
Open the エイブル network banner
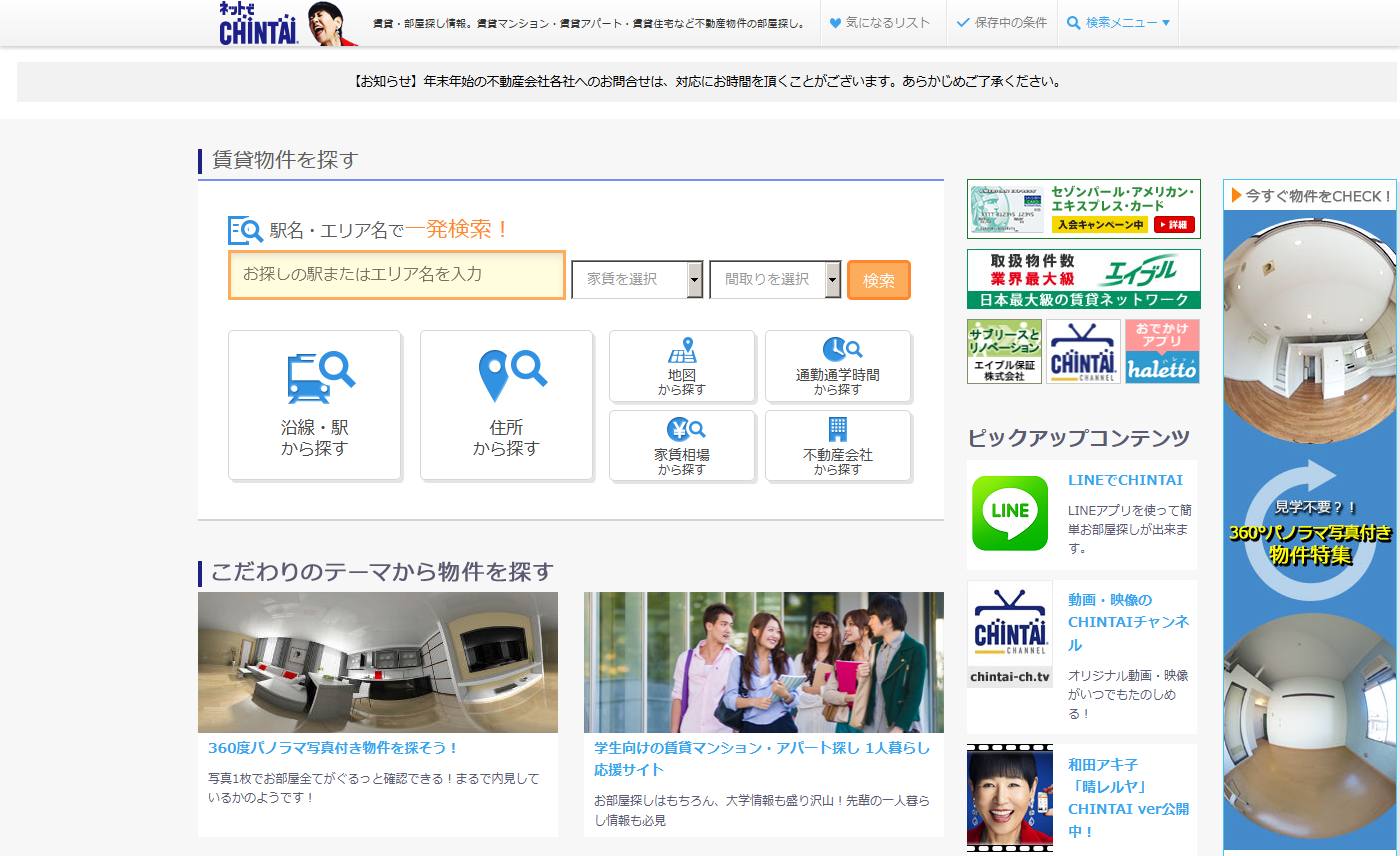point(1083,279)
